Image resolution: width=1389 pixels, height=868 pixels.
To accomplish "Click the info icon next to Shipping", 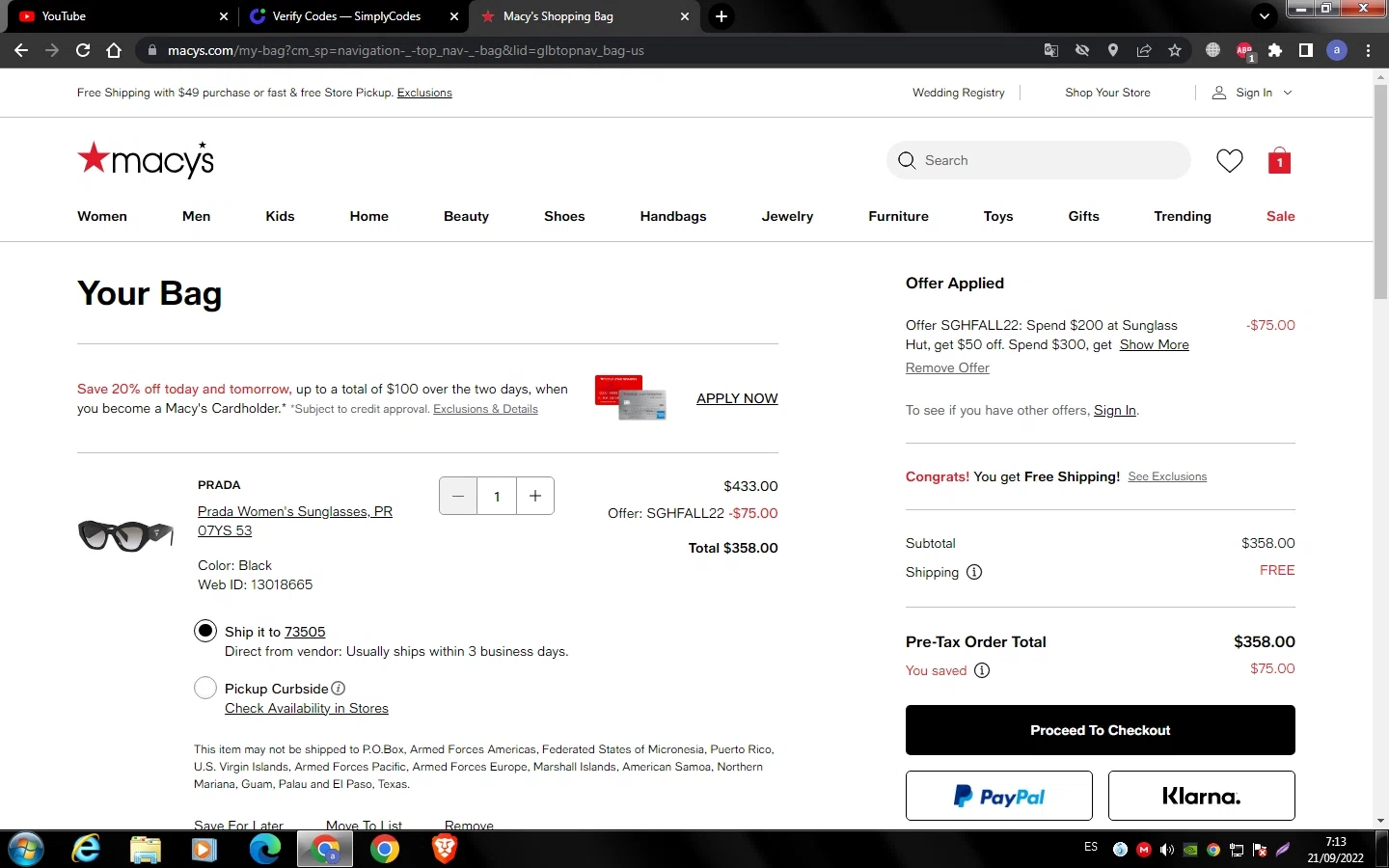I will 974,572.
